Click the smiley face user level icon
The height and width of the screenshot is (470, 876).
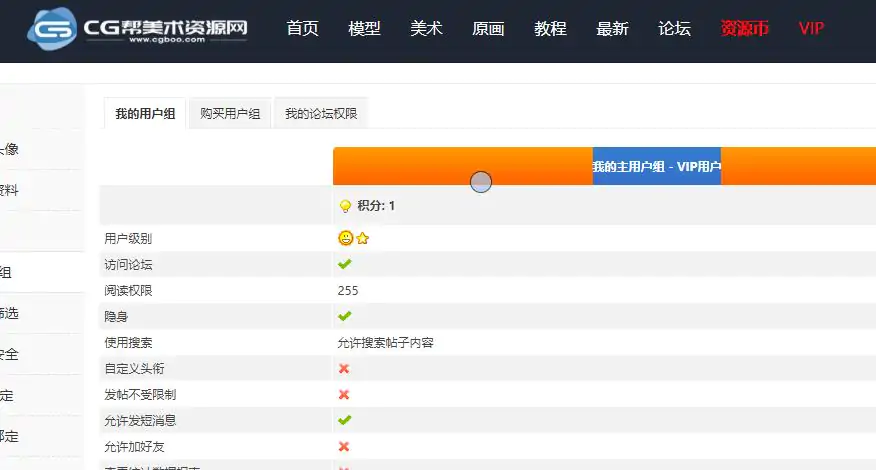point(346,238)
